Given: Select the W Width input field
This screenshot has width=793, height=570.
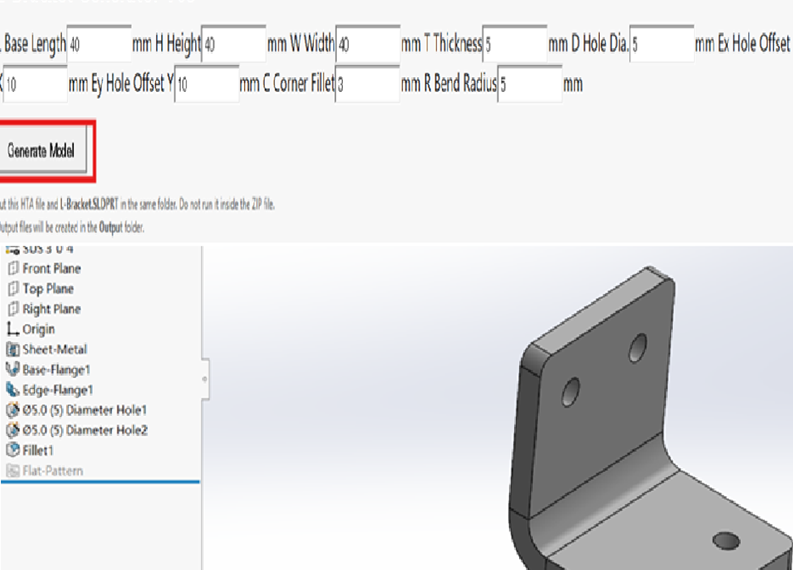Looking at the screenshot, I should point(368,43).
